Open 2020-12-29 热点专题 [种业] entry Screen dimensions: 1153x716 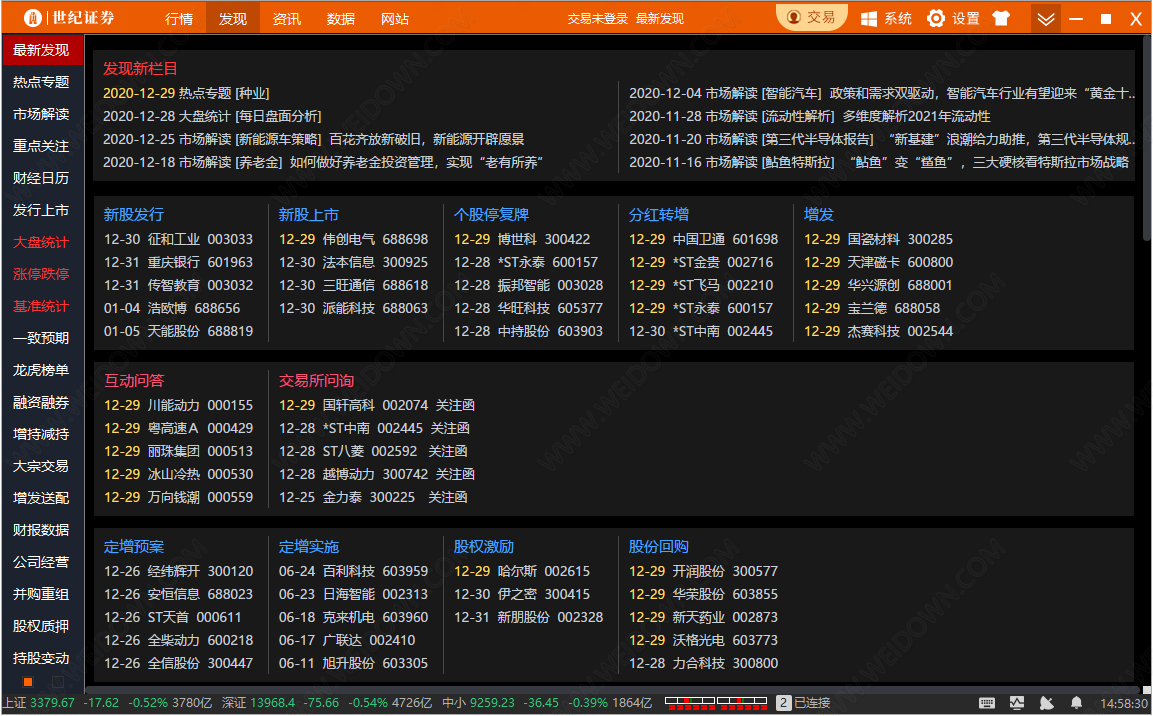(x=186, y=93)
